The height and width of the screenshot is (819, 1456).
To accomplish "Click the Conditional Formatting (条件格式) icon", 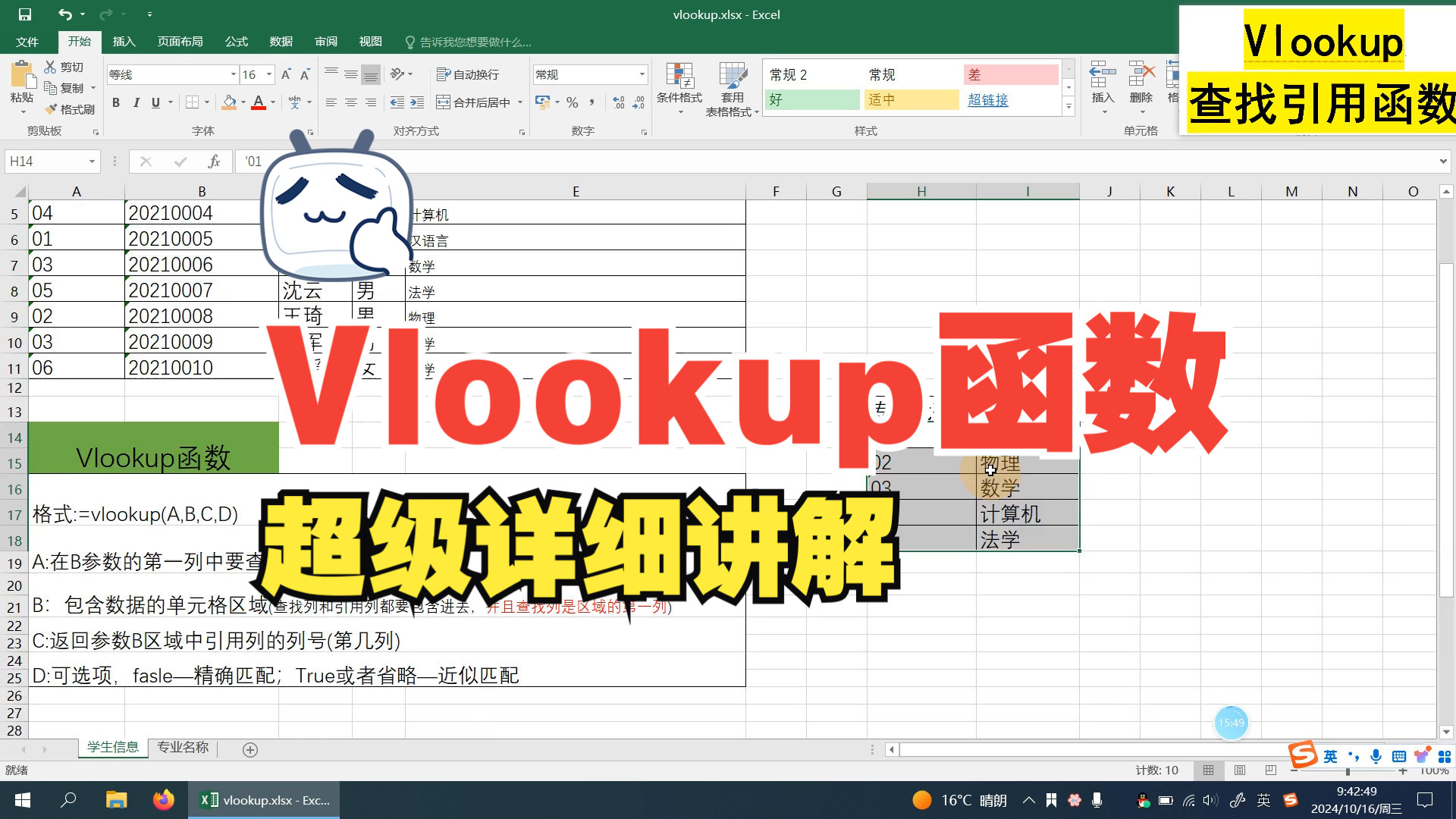I will pos(679,77).
